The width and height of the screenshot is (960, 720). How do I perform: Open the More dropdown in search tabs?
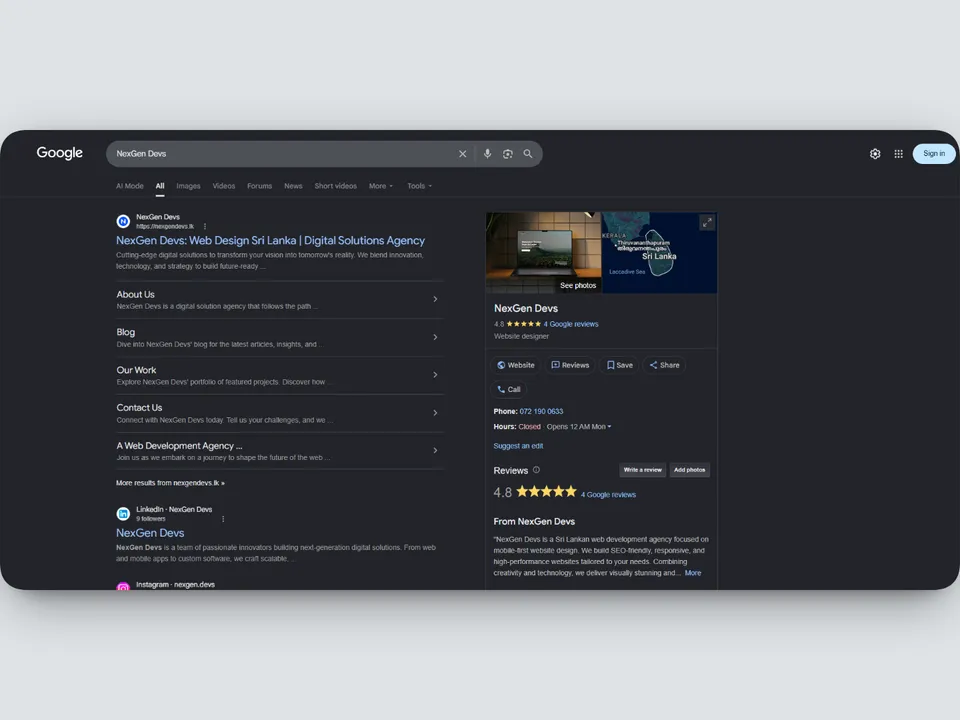[x=381, y=186]
